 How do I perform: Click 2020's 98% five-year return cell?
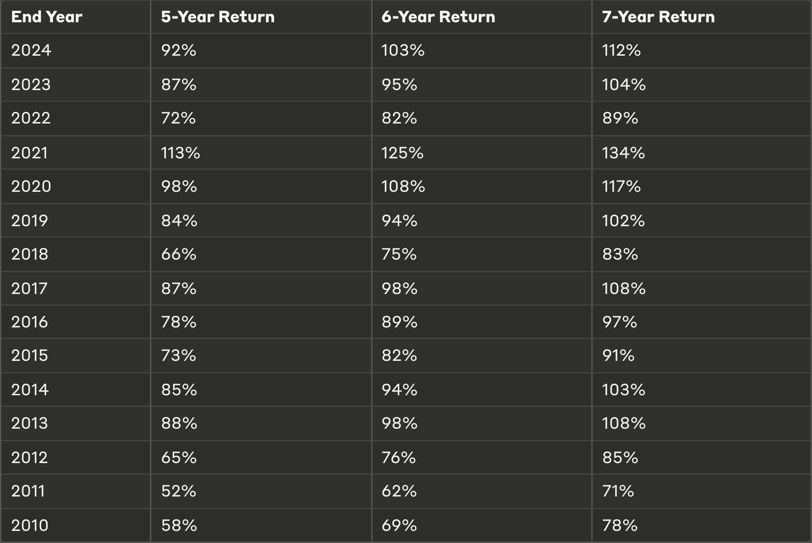click(x=180, y=186)
